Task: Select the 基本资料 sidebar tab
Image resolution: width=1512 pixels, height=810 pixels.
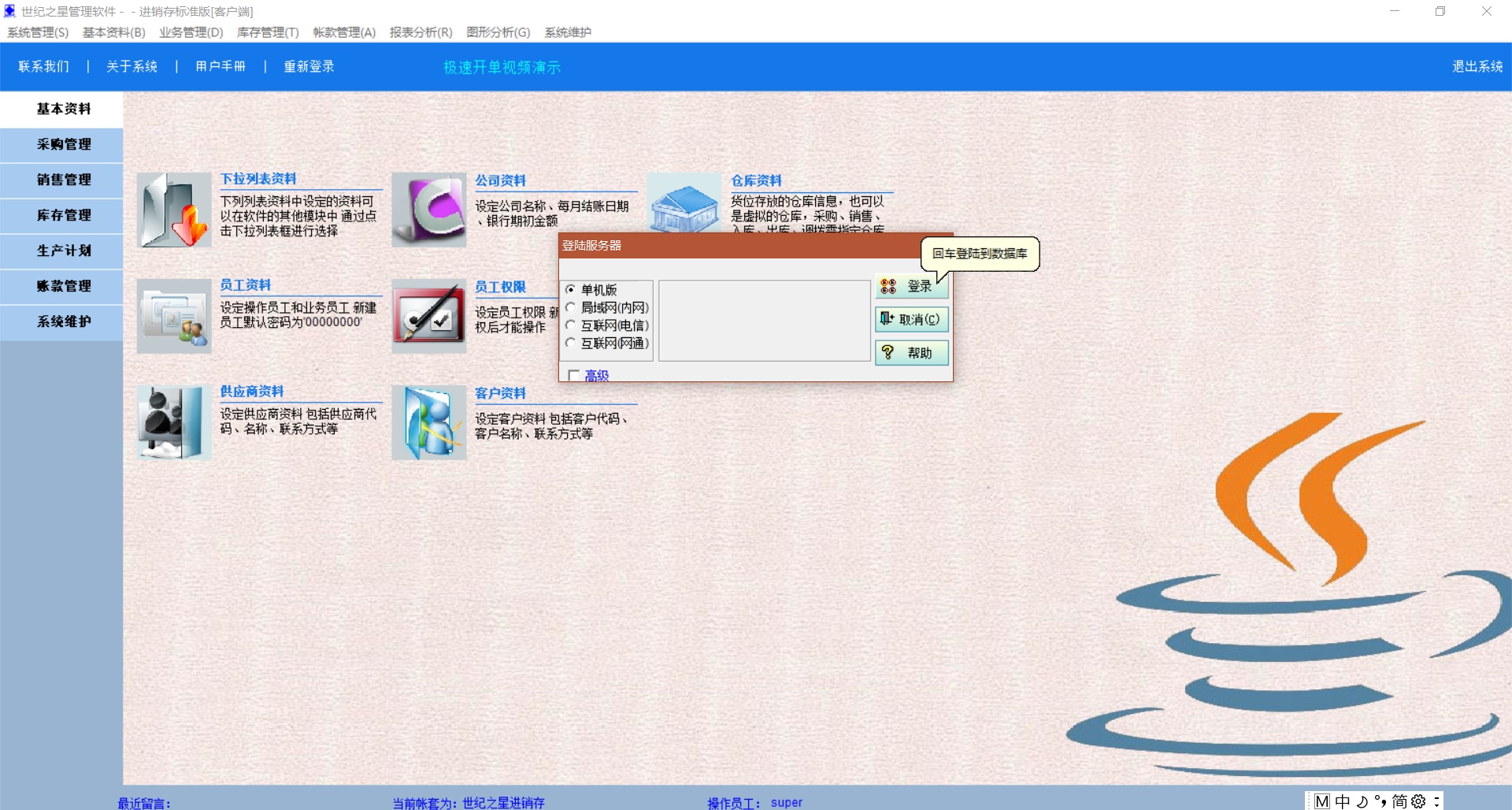Action: 61,109
